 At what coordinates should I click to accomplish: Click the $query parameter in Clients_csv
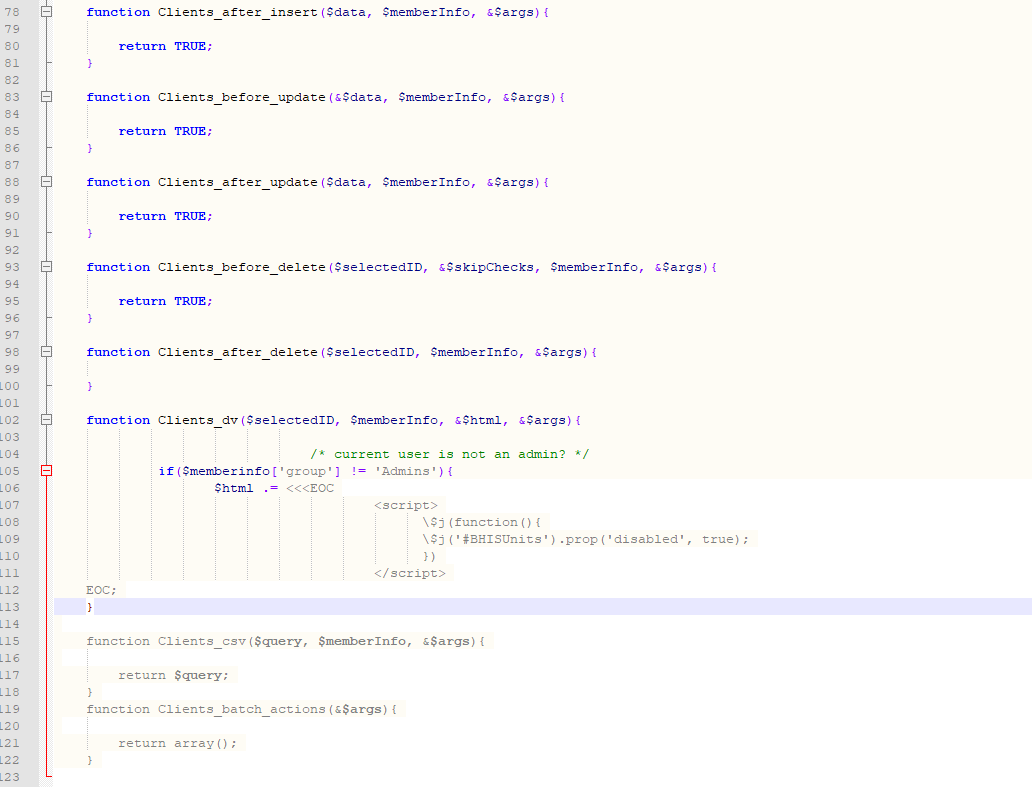tap(278, 641)
